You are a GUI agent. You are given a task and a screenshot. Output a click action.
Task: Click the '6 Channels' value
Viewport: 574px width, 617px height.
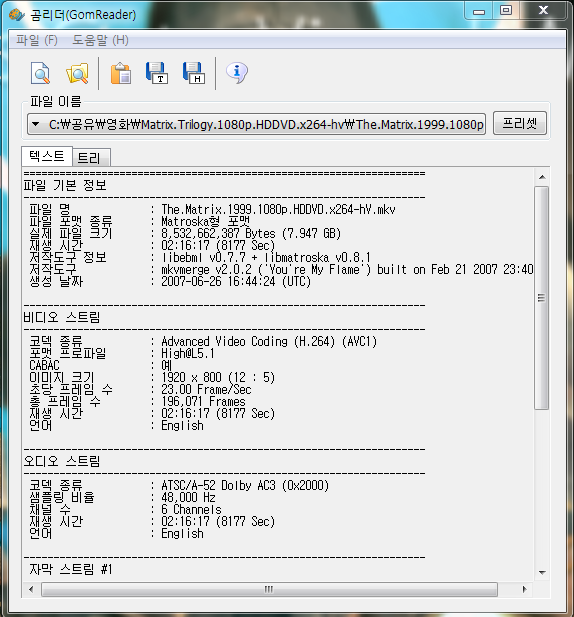[x=191, y=509]
